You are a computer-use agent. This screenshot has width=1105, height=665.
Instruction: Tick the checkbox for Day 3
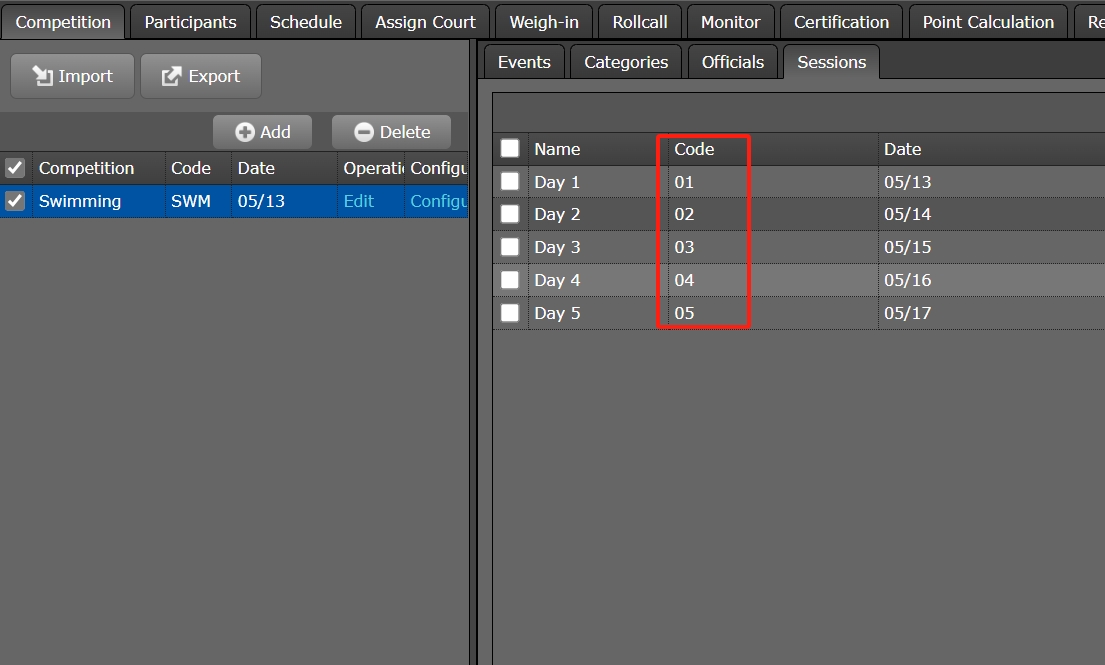coord(510,247)
